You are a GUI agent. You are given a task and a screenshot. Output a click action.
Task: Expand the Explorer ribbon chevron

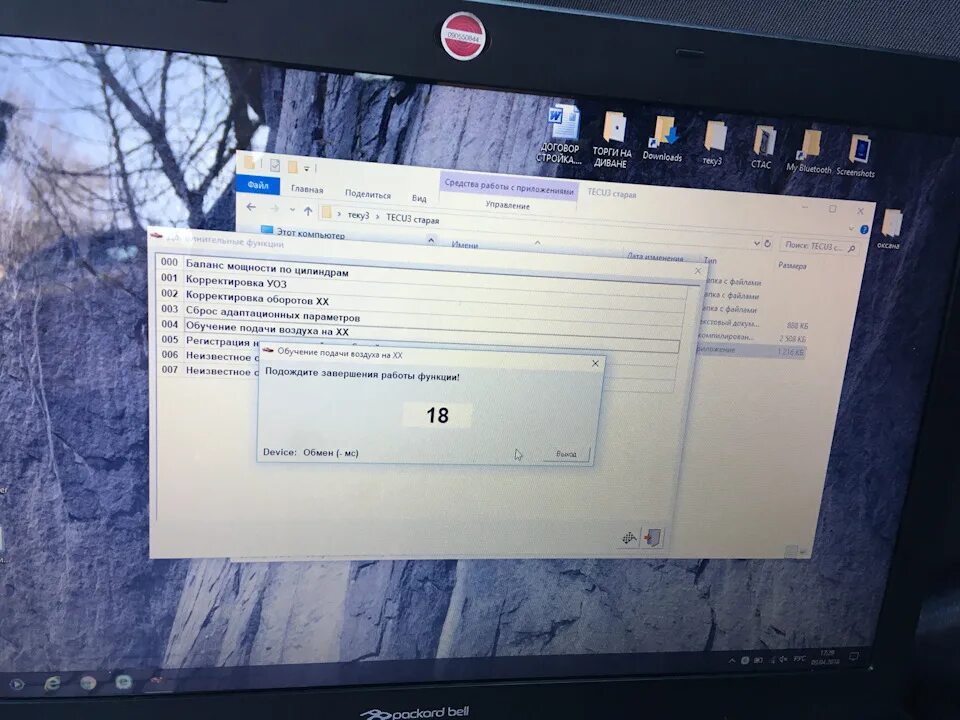click(851, 228)
